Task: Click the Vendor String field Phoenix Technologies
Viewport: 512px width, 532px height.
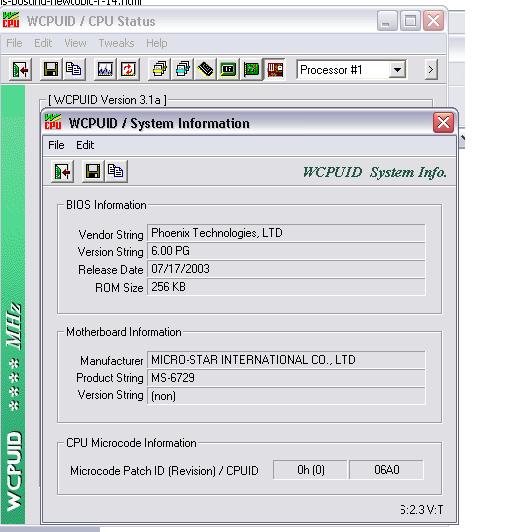Action: tap(286, 233)
